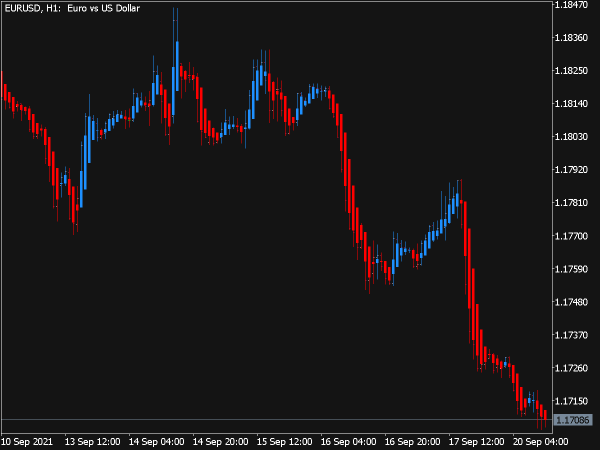Click the 14 Sep 04:00 time label
The image size is (600, 450).
coord(156,442)
